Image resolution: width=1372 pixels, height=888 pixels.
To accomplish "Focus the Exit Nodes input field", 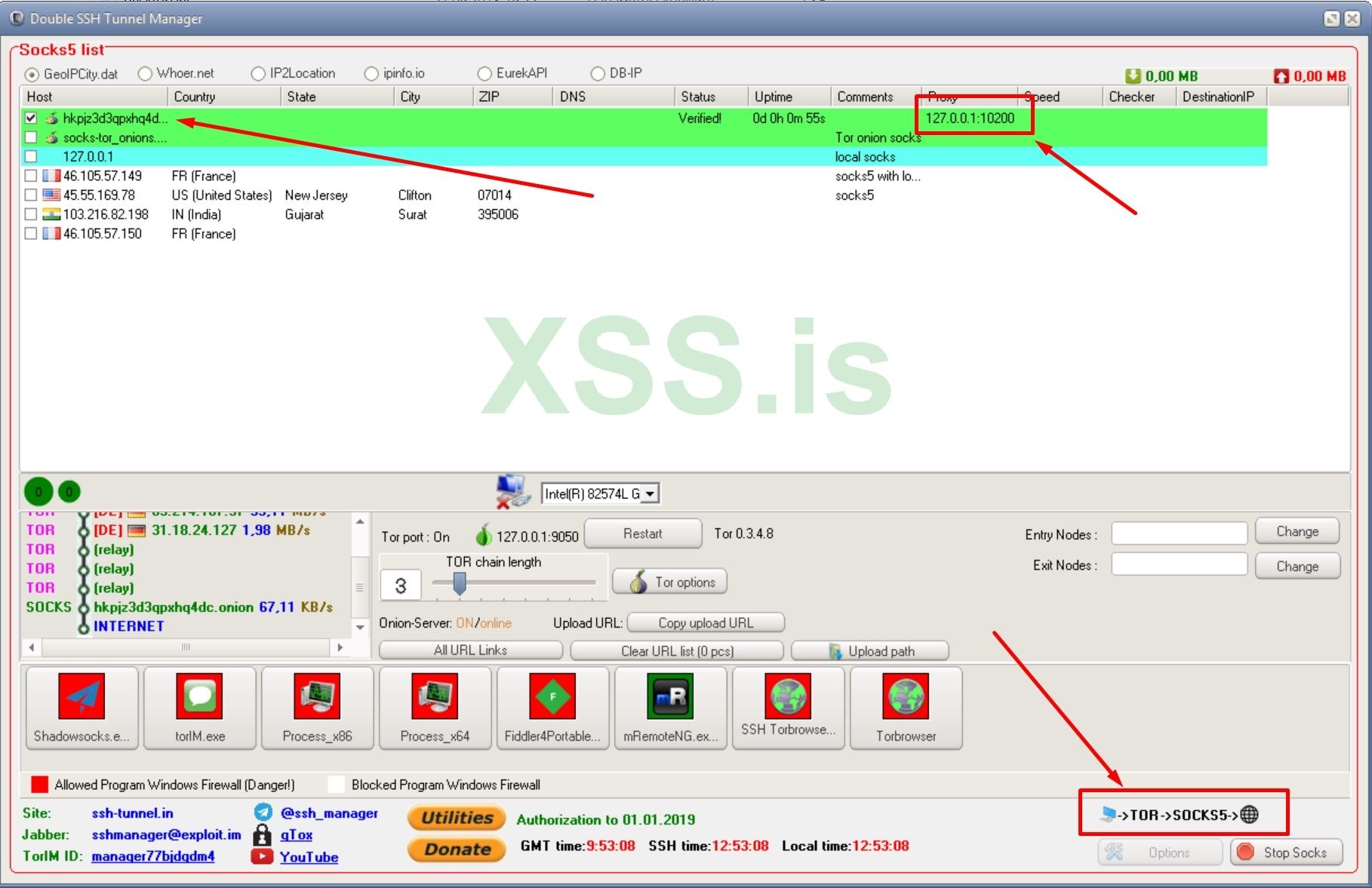I will pyautogui.click(x=1180, y=564).
